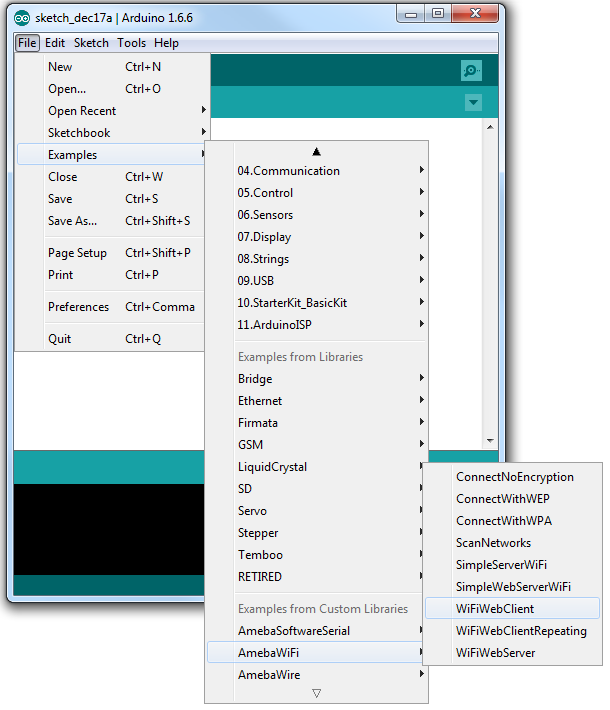The width and height of the screenshot is (610, 710).
Task: Expand 04.Communication examples
Action: (x=317, y=171)
